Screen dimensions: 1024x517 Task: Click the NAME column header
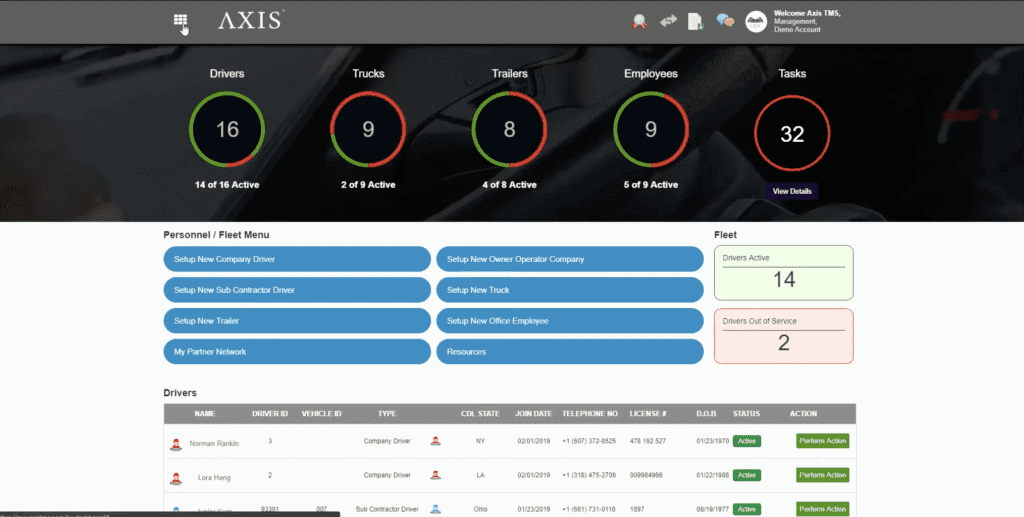pyautogui.click(x=204, y=414)
